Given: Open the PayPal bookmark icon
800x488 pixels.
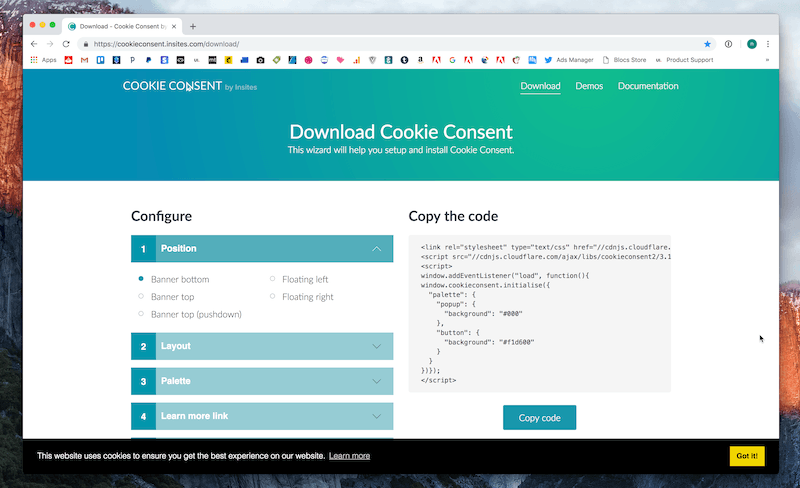Looking at the screenshot, I should [148, 60].
